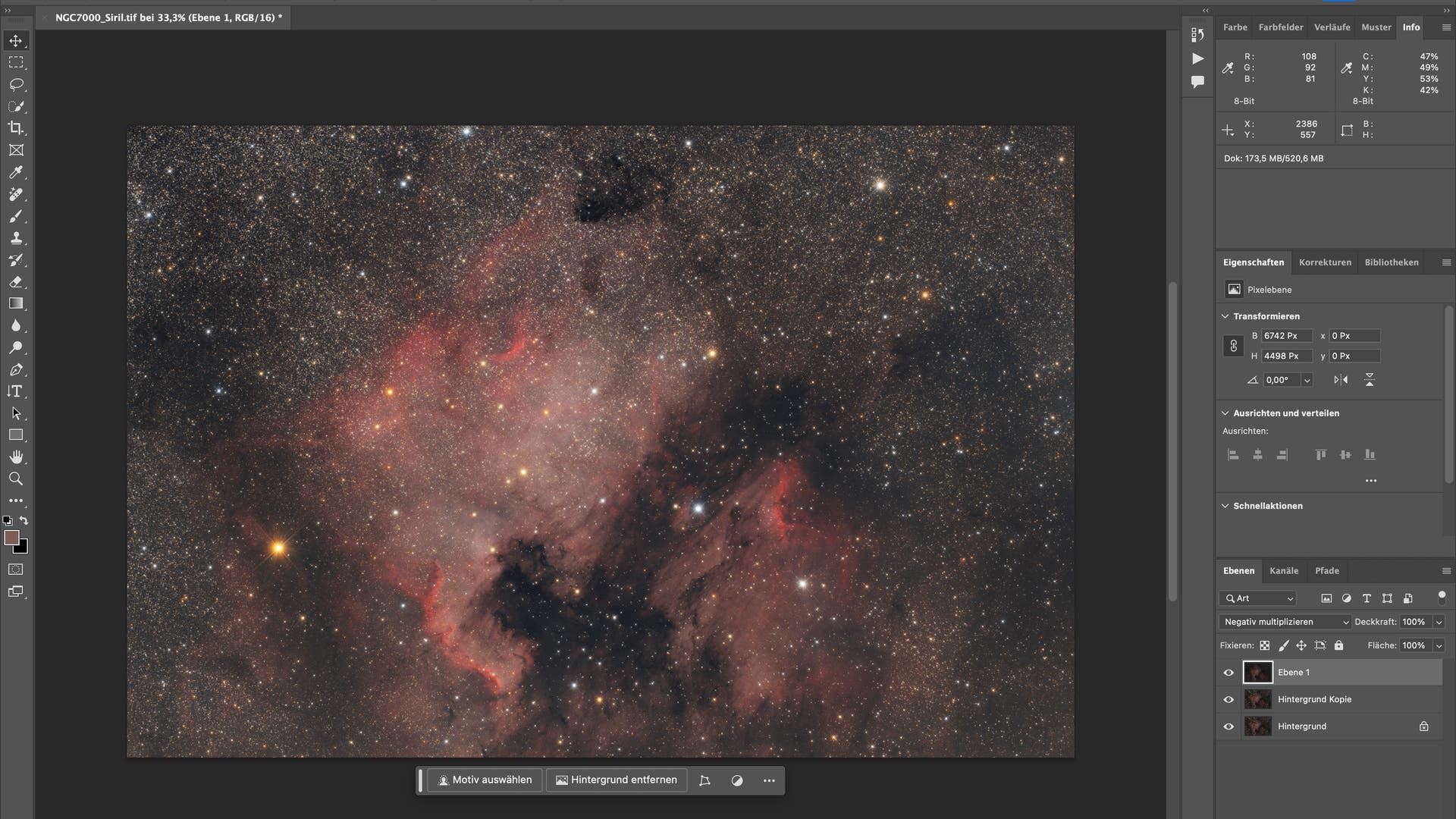Collapse the Schnellaktionen section
This screenshot has height=819, width=1456.
tap(1225, 506)
